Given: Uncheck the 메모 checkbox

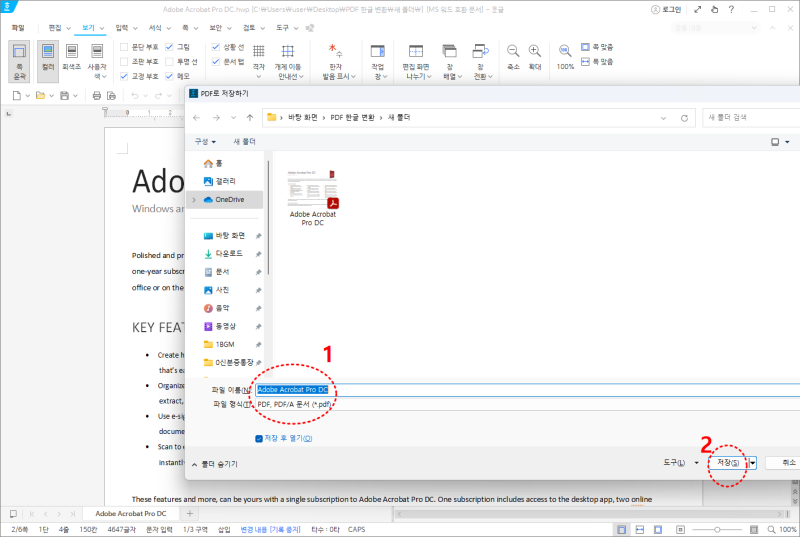Looking at the screenshot, I should coord(169,76).
